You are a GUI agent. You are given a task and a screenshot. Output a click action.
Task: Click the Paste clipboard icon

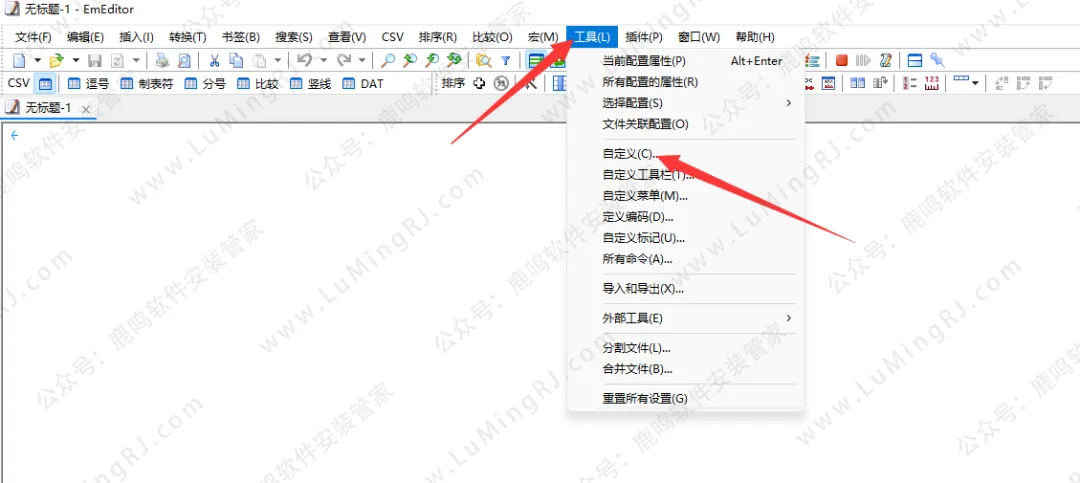tap(259, 61)
